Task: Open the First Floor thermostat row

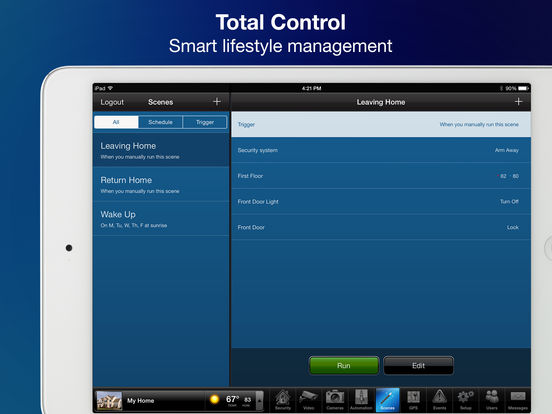Action: click(x=381, y=176)
